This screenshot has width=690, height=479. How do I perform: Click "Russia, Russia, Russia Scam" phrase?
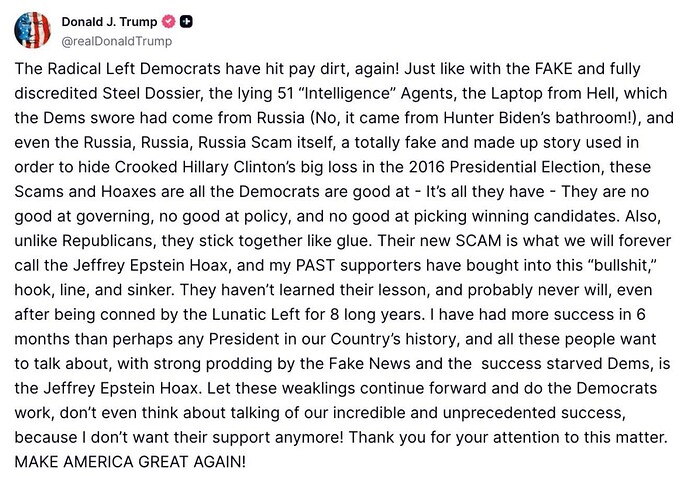click(188, 143)
